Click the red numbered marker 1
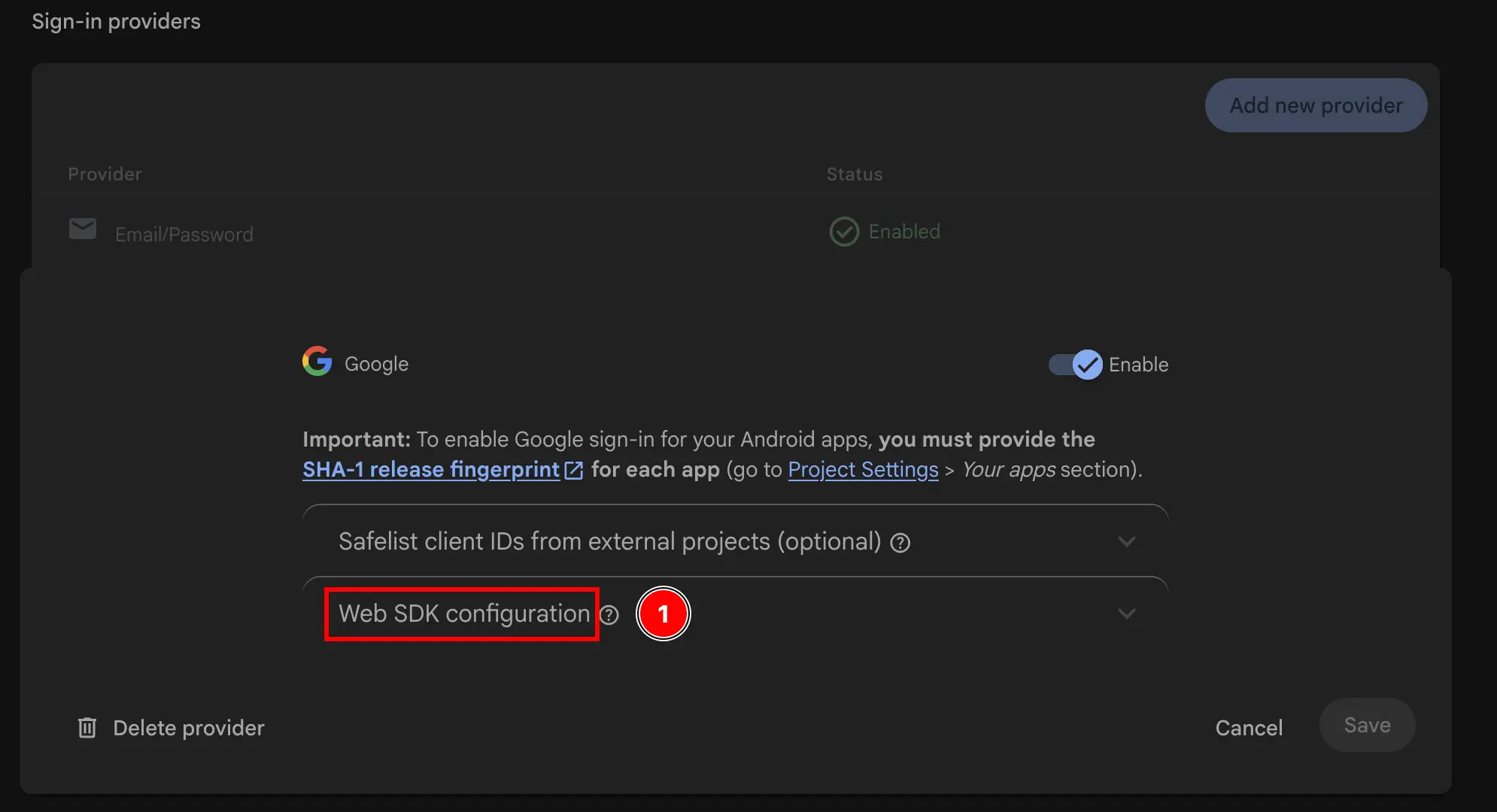Viewport: 1497px width, 812px height. 664,614
